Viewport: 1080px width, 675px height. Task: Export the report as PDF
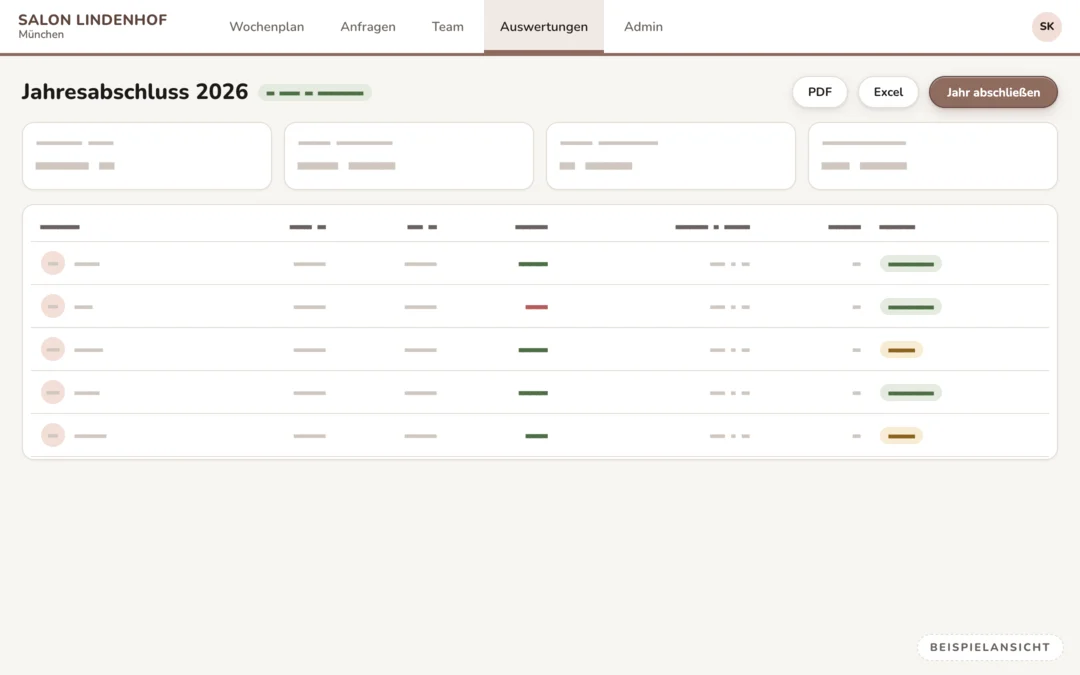pyautogui.click(x=820, y=92)
